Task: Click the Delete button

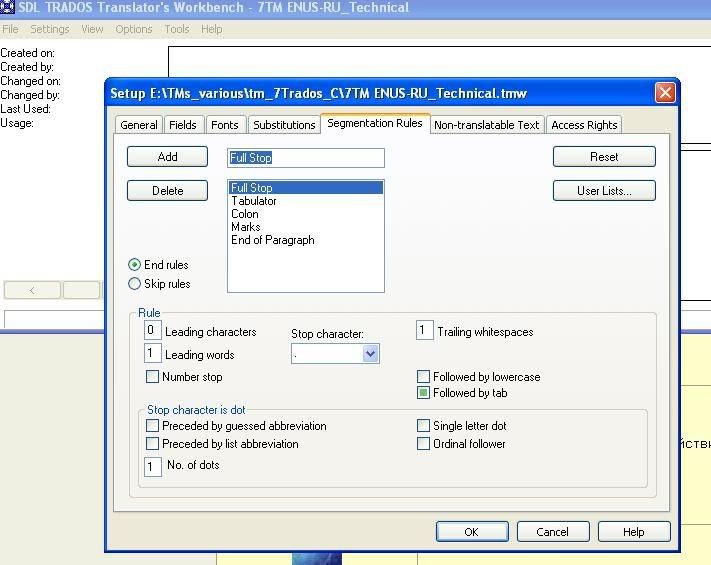Action: tap(167, 190)
